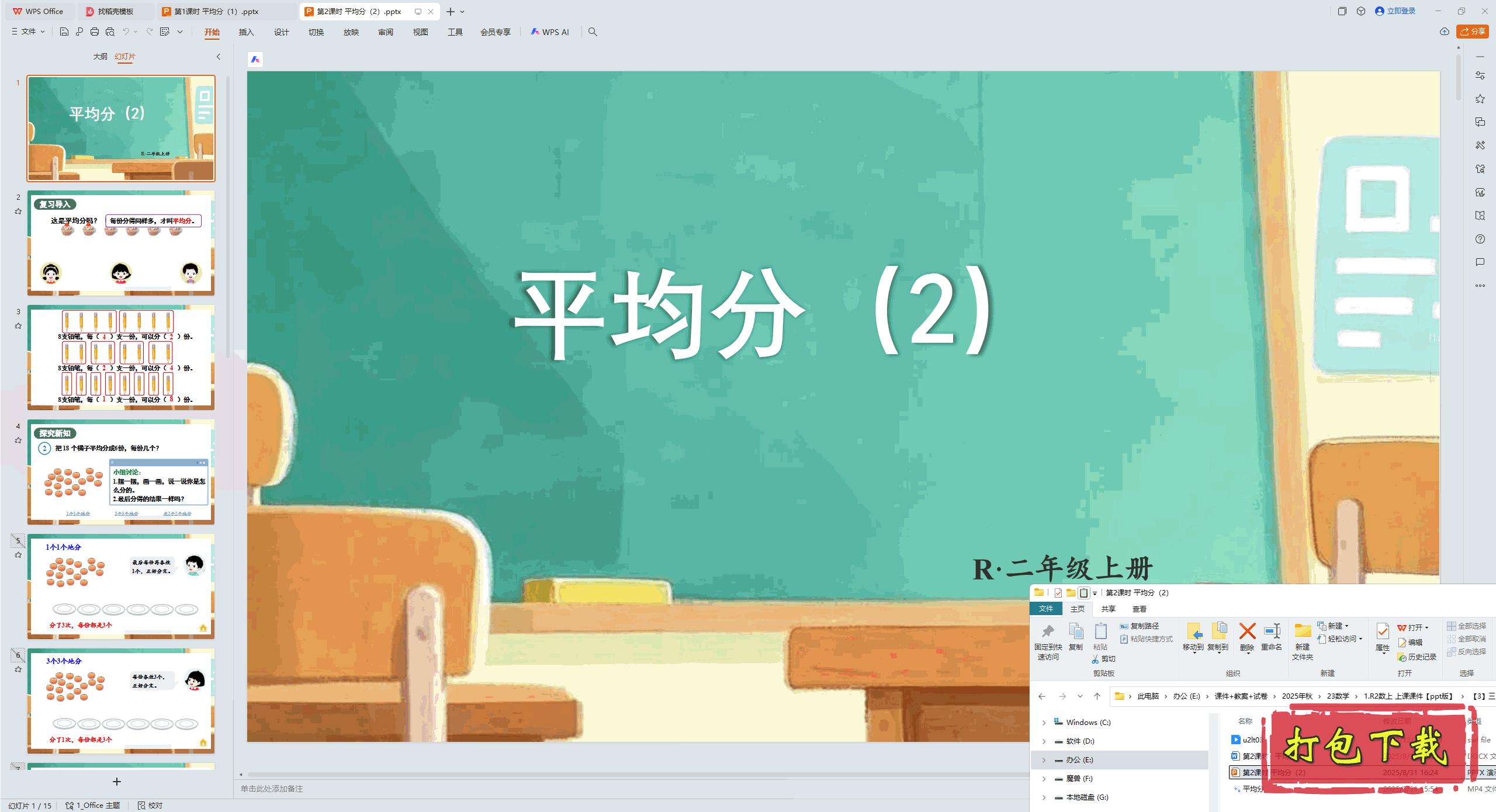Open the search magnifier icon
The height and width of the screenshot is (812, 1496).
click(593, 32)
